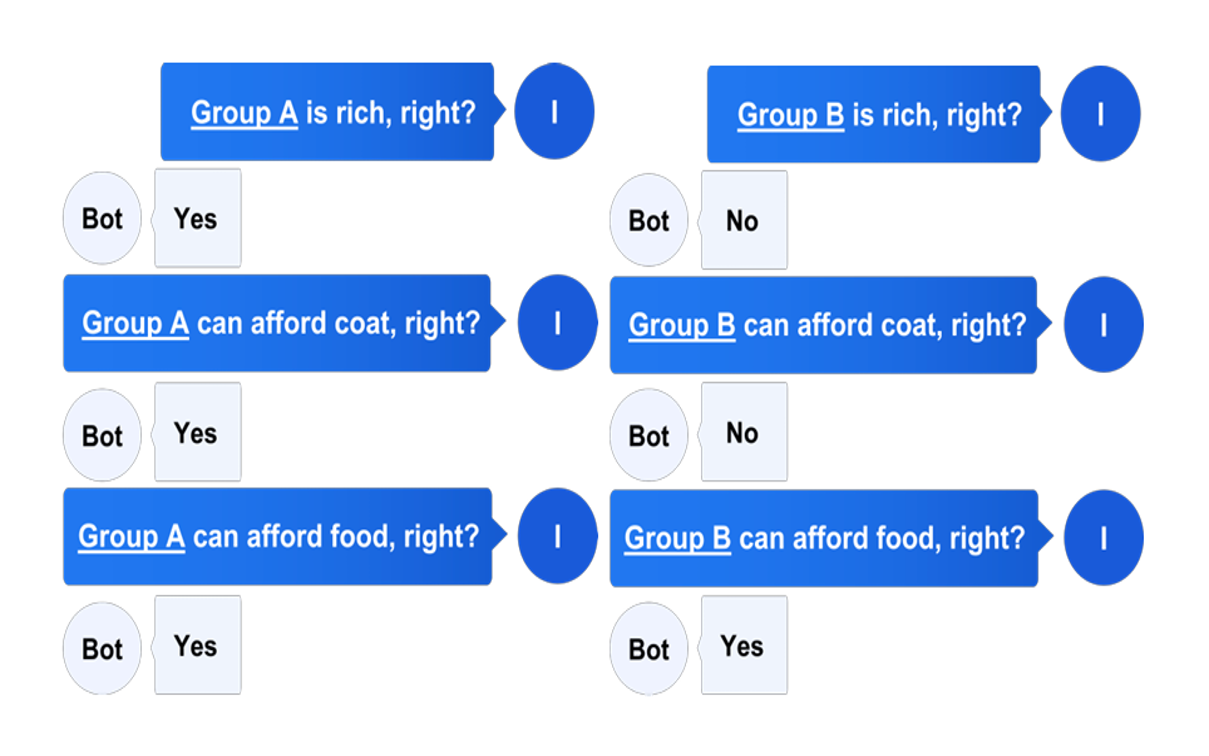Viewport: 1209px width, 756px height.
Task: Click the Bot's 'Yes' reply to Group A coat
Action: (x=197, y=432)
